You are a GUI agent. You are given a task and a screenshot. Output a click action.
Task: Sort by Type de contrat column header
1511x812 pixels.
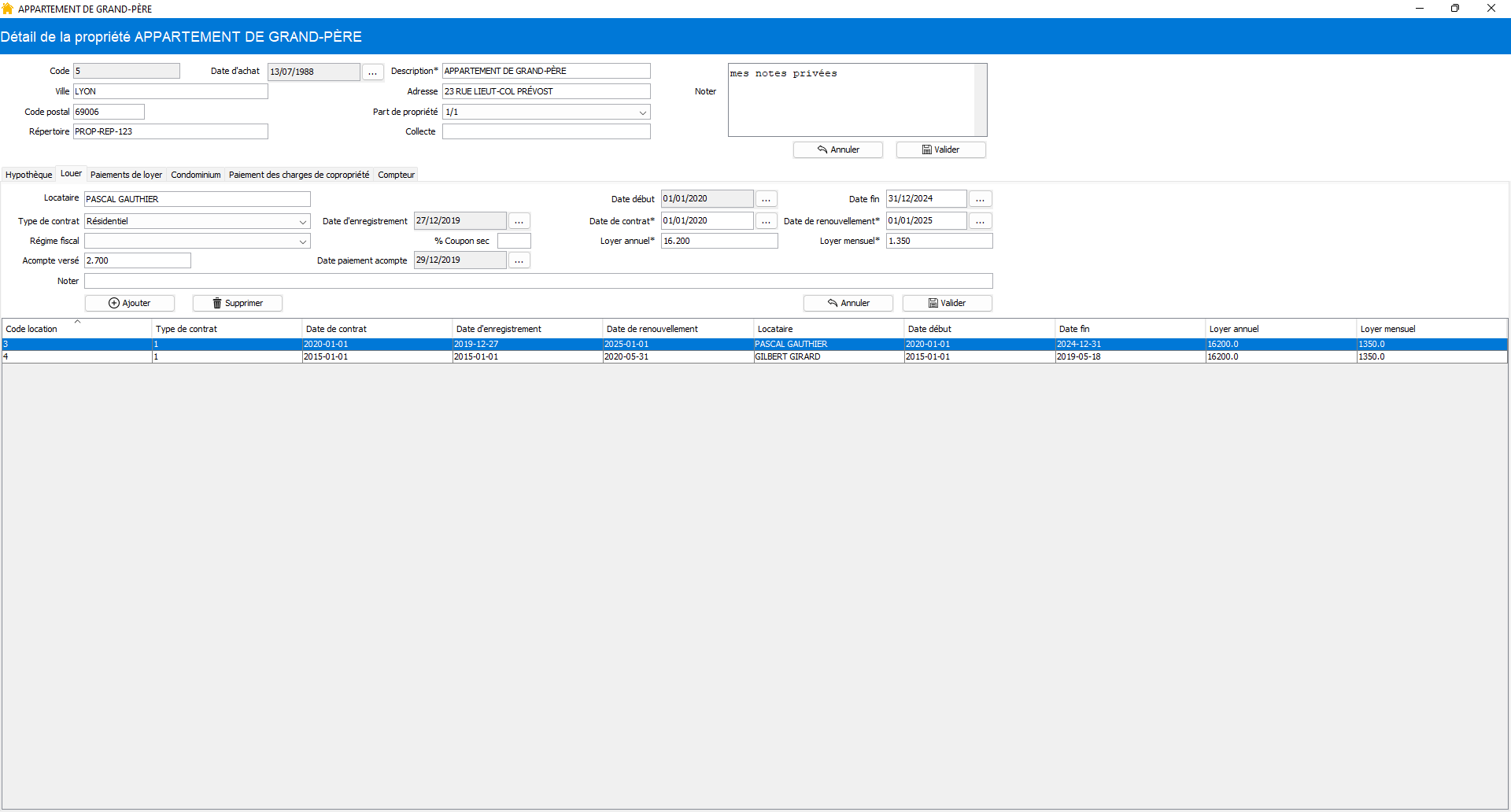227,329
